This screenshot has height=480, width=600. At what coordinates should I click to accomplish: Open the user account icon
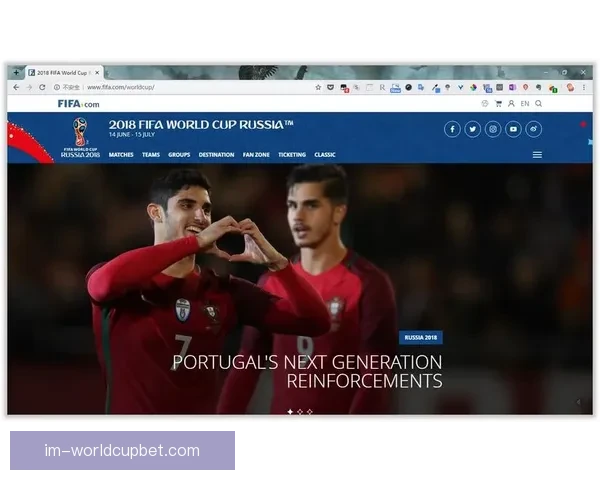coord(511,103)
